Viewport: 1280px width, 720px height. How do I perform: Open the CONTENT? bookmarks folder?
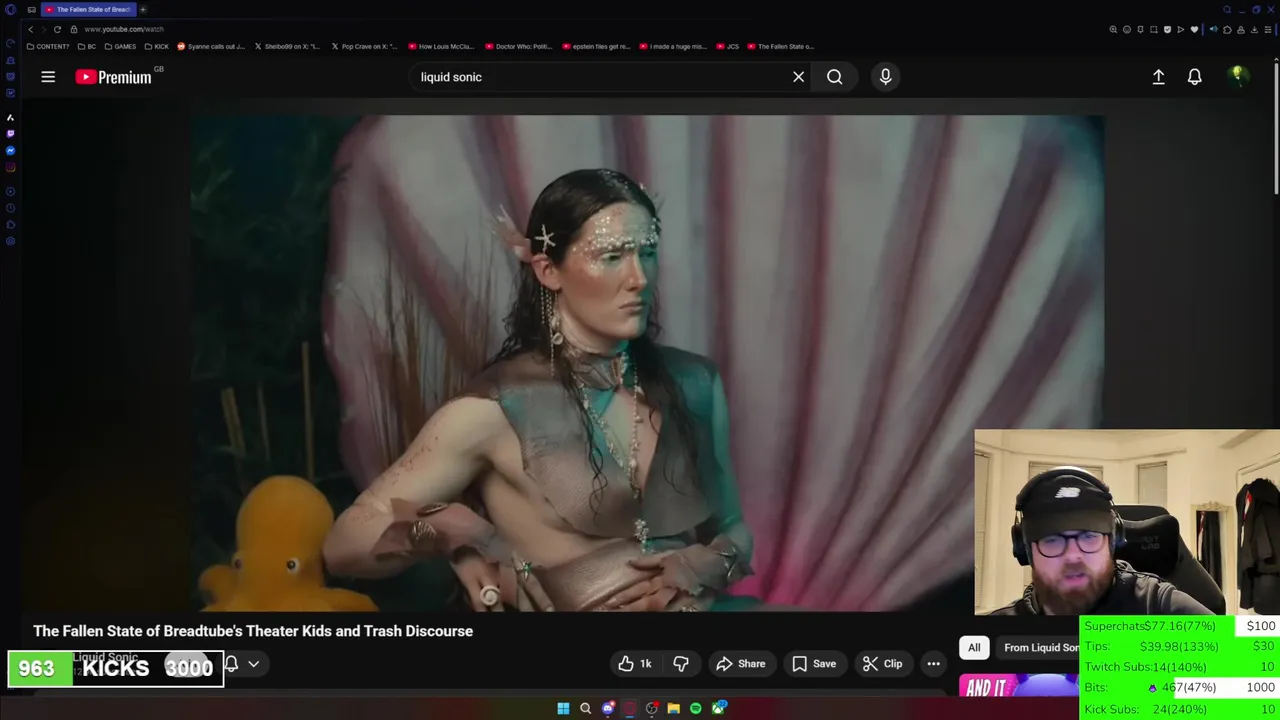(48, 46)
